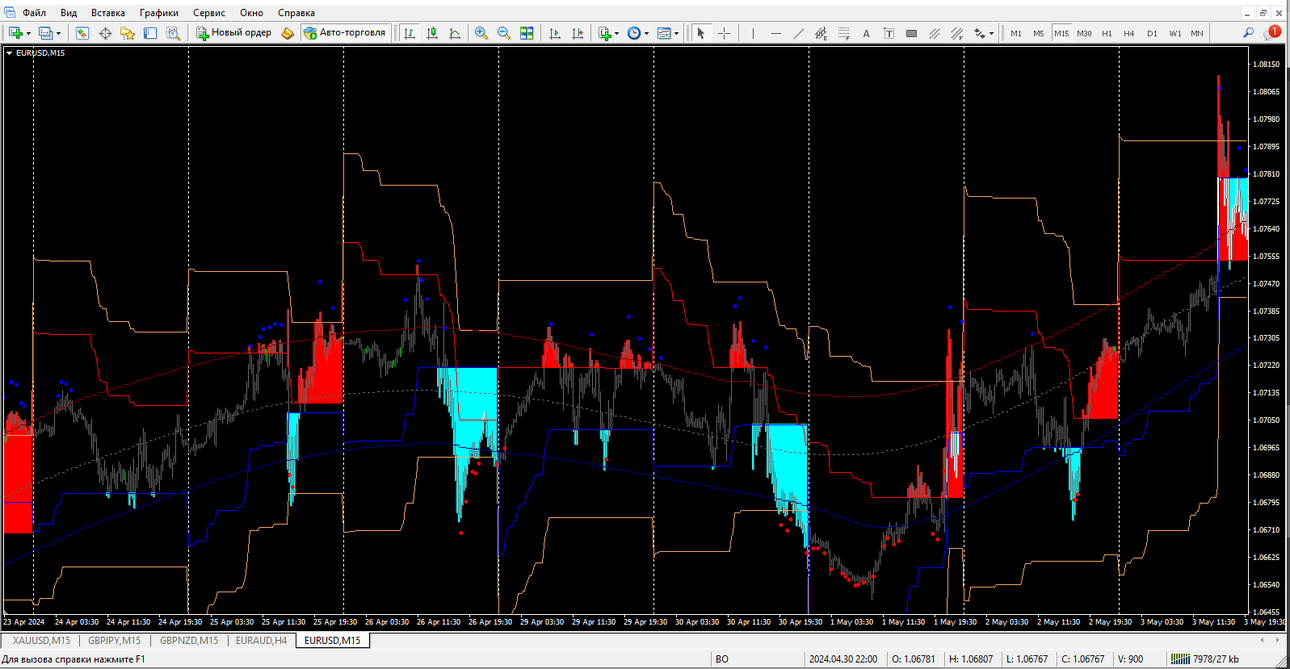The width and height of the screenshot is (1290, 669).
Task: Select the text tool A
Action: [x=866, y=33]
